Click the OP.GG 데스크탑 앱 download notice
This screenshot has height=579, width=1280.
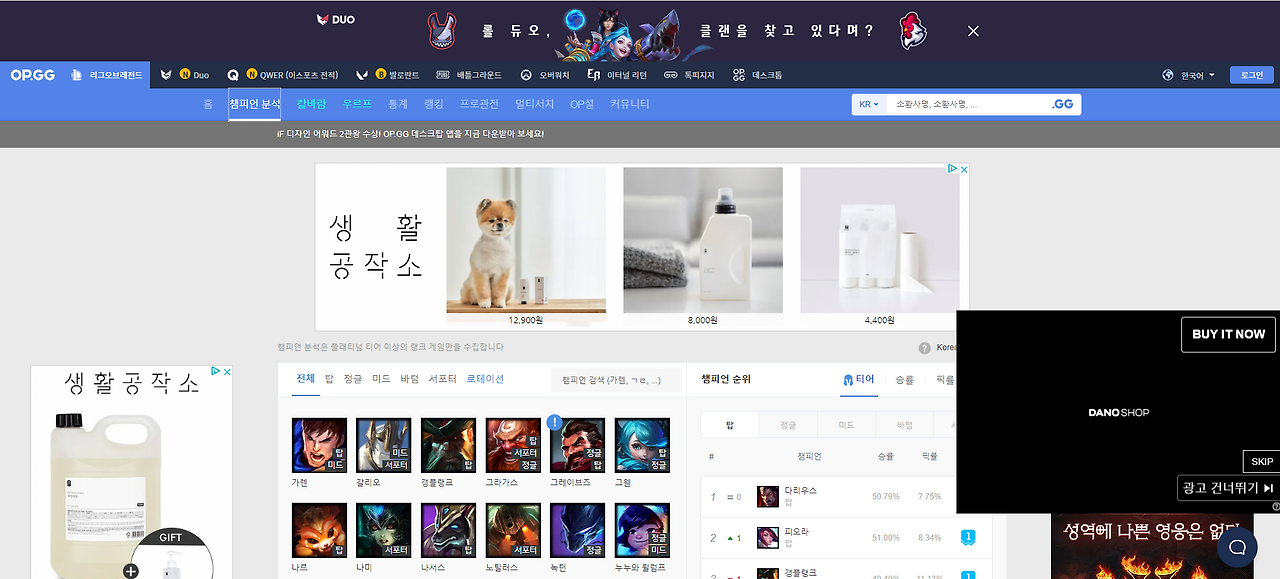pyautogui.click(x=410, y=133)
